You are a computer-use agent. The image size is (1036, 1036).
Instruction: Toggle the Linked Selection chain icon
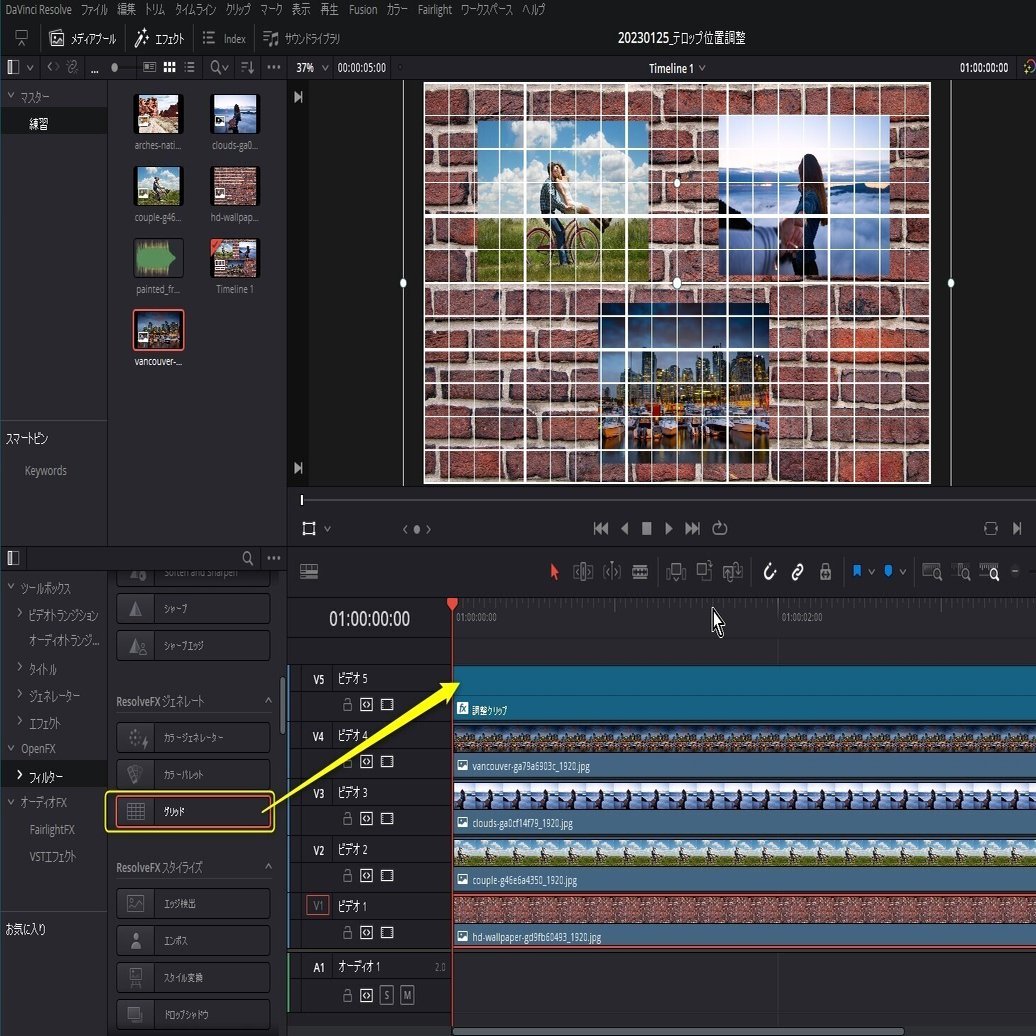click(x=797, y=572)
